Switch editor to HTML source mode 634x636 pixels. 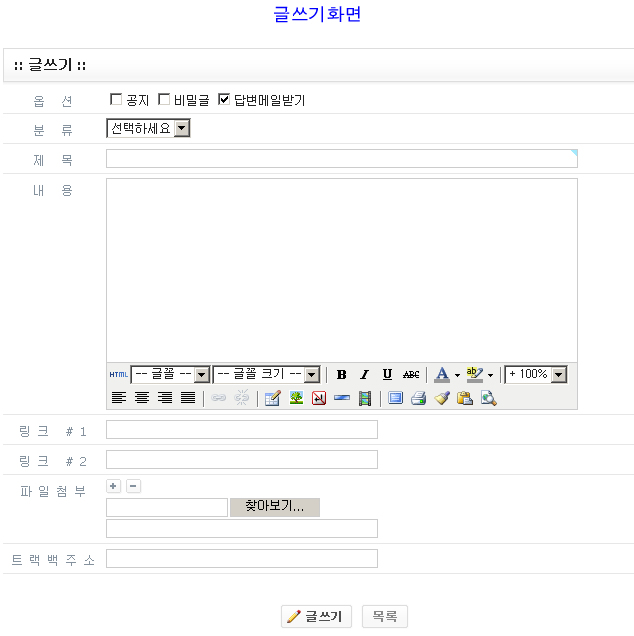tap(118, 374)
